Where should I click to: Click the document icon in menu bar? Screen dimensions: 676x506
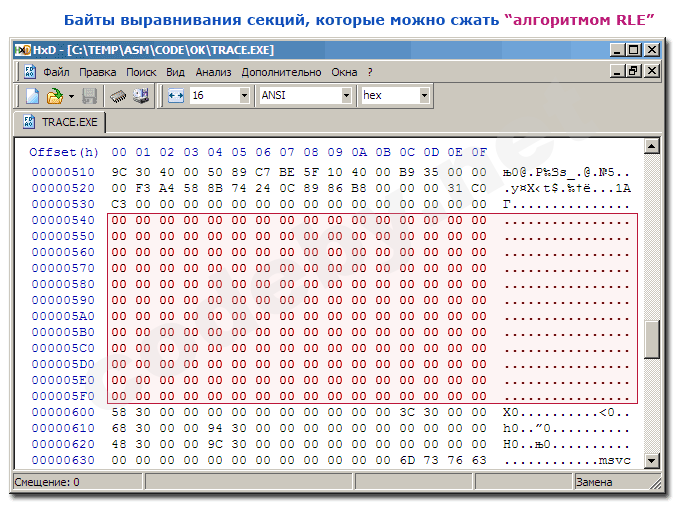coord(30,72)
